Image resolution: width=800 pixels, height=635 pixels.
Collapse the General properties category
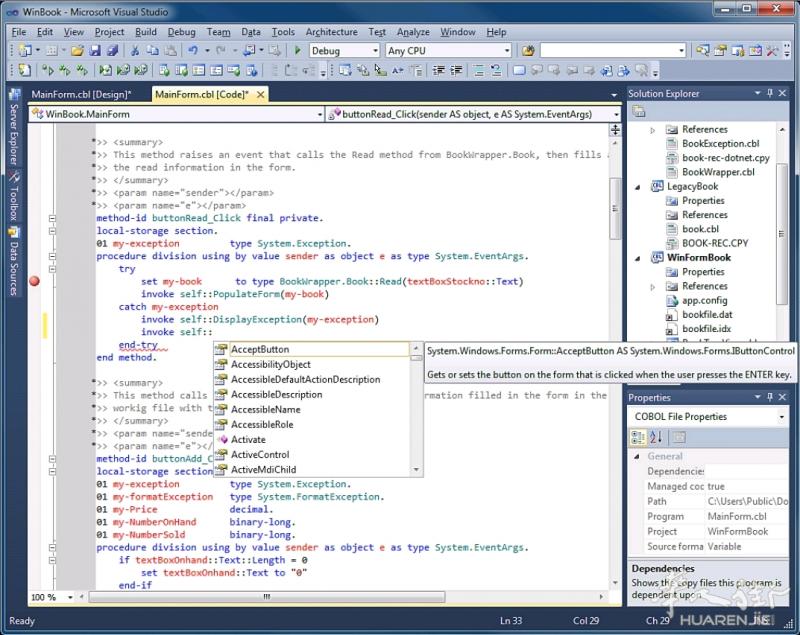pyautogui.click(x=637, y=456)
